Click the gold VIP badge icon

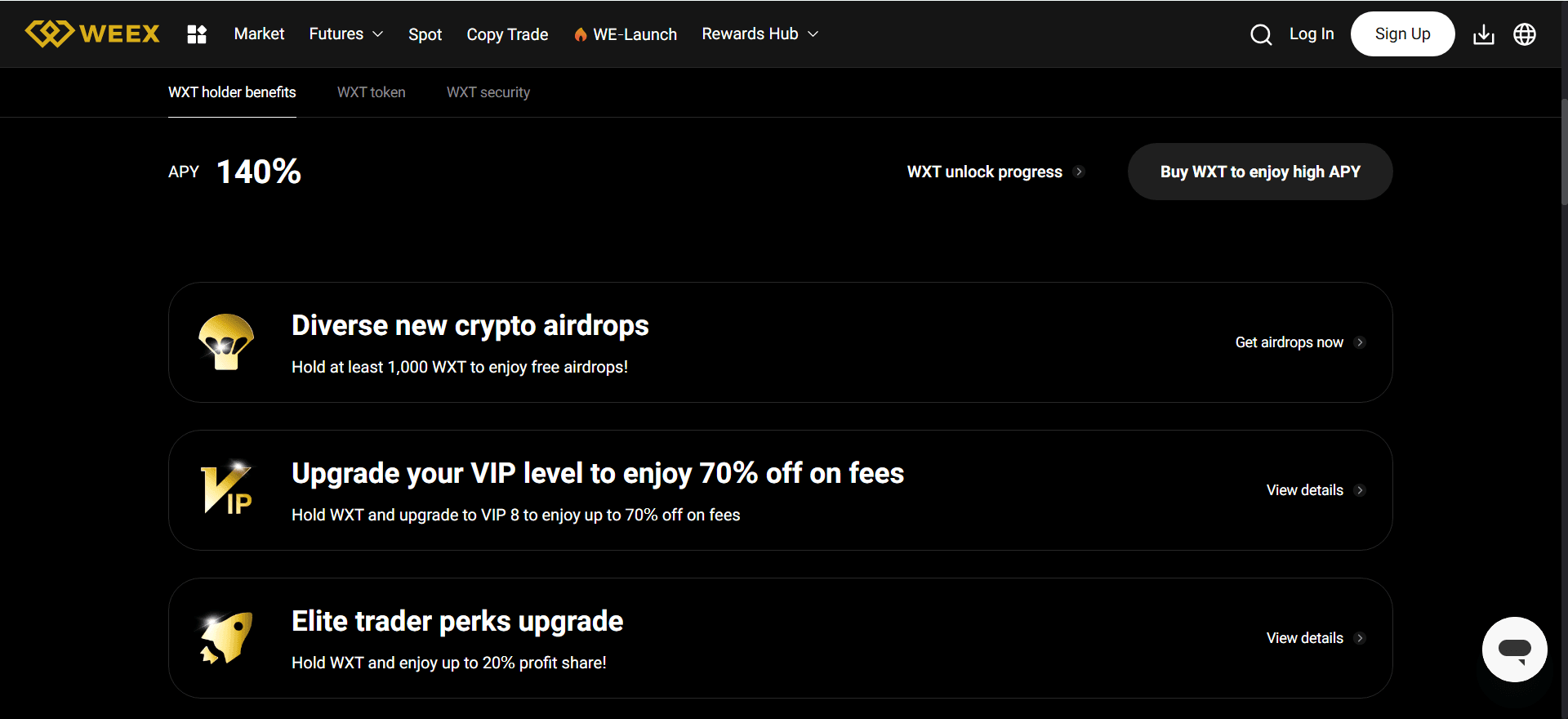226,490
